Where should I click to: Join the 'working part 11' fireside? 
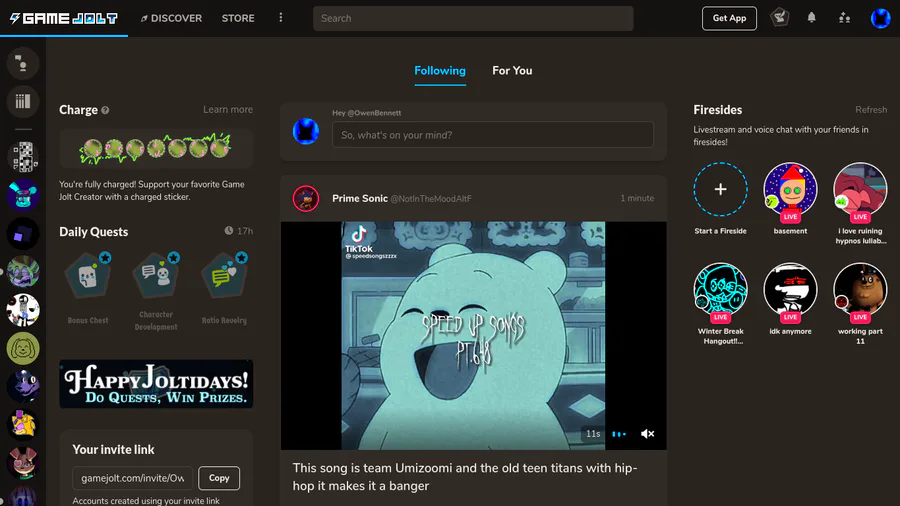(x=860, y=290)
